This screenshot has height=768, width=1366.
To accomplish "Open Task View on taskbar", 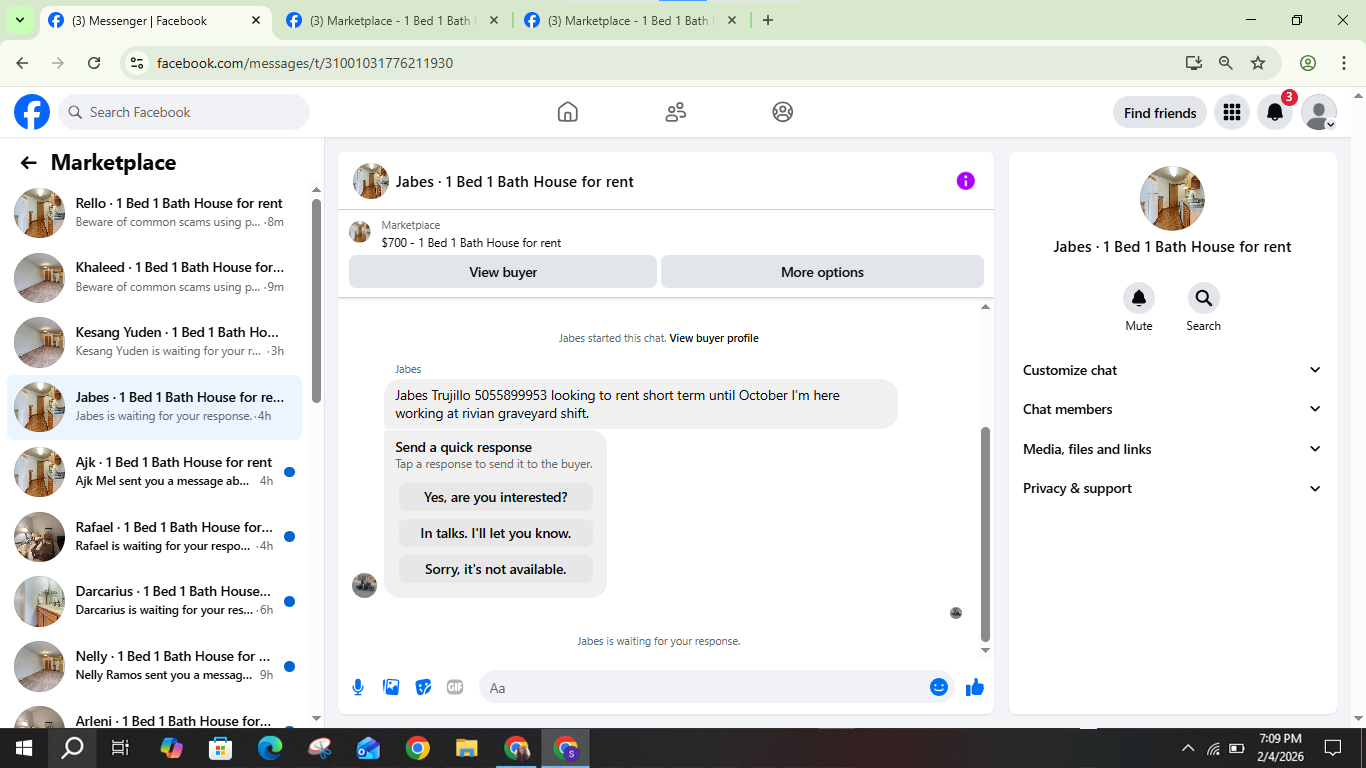I will pyautogui.click(x=120, y=748).
